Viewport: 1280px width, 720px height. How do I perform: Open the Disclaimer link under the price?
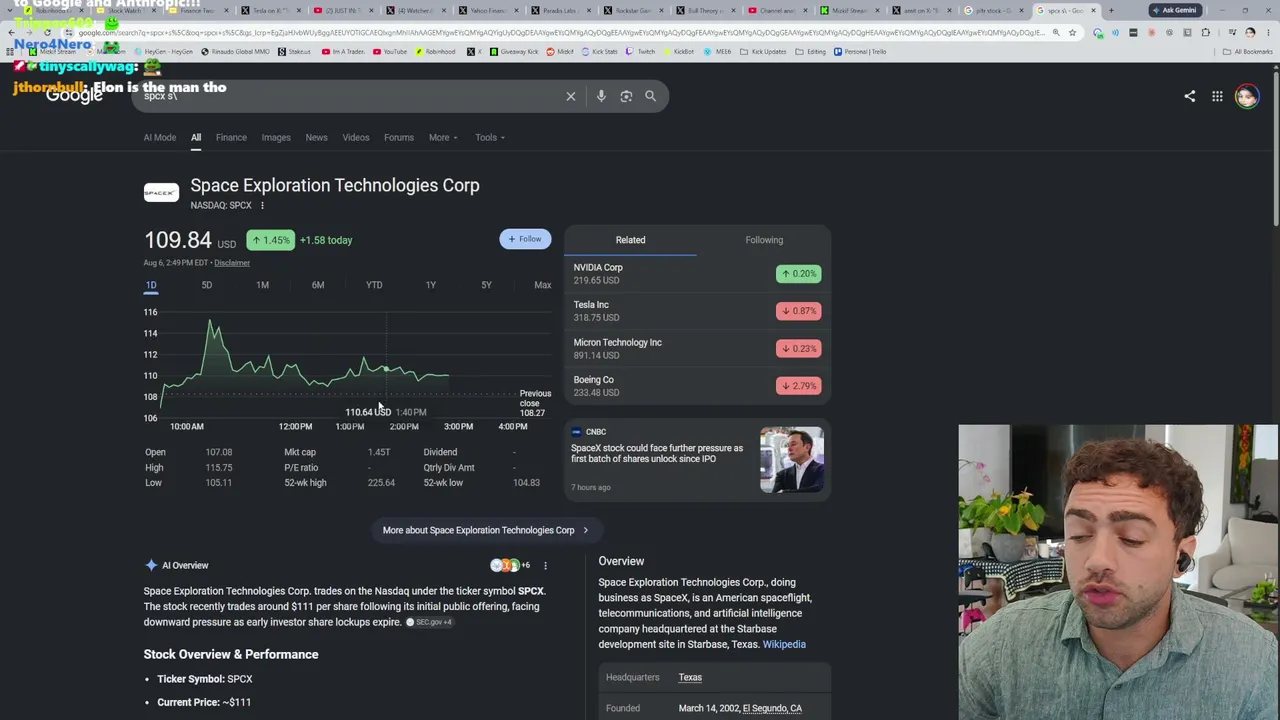pyautogui.click(x=232, y=263)
